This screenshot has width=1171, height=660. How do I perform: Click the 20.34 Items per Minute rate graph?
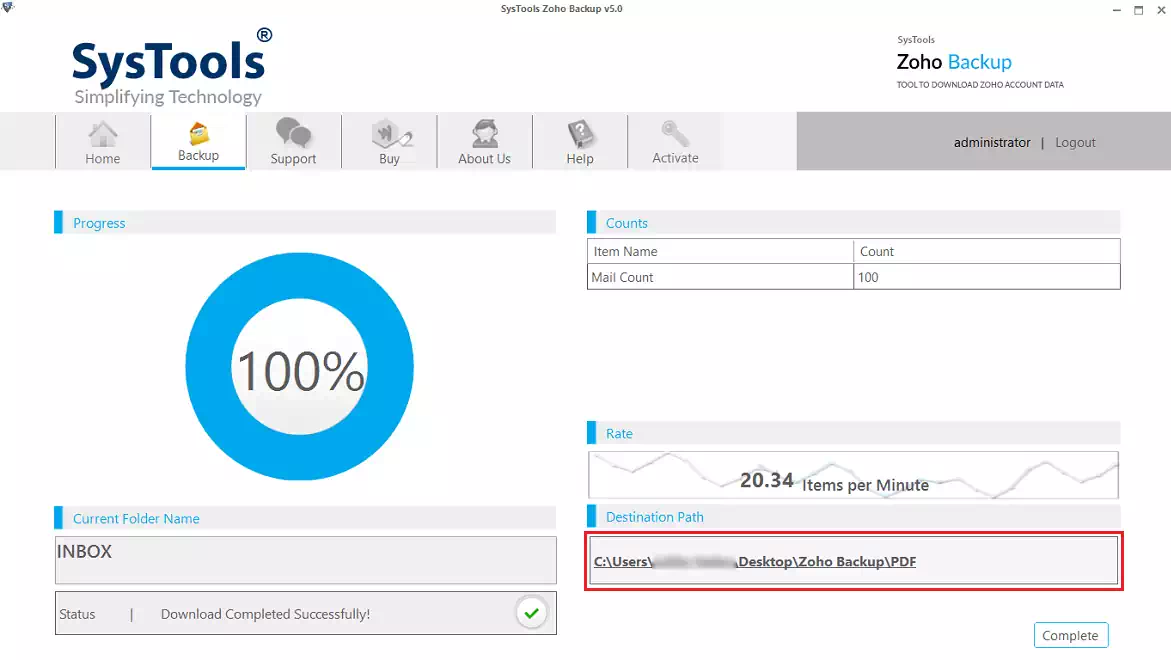pyautogui.click(x=853, y=475)
